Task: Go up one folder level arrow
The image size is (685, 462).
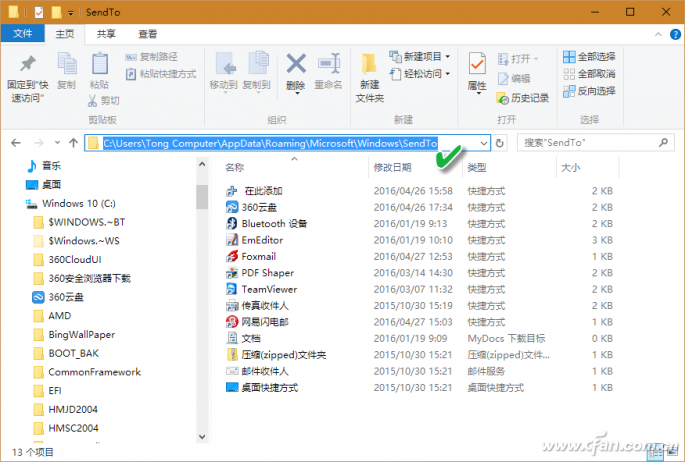Action: pos(73,143)
